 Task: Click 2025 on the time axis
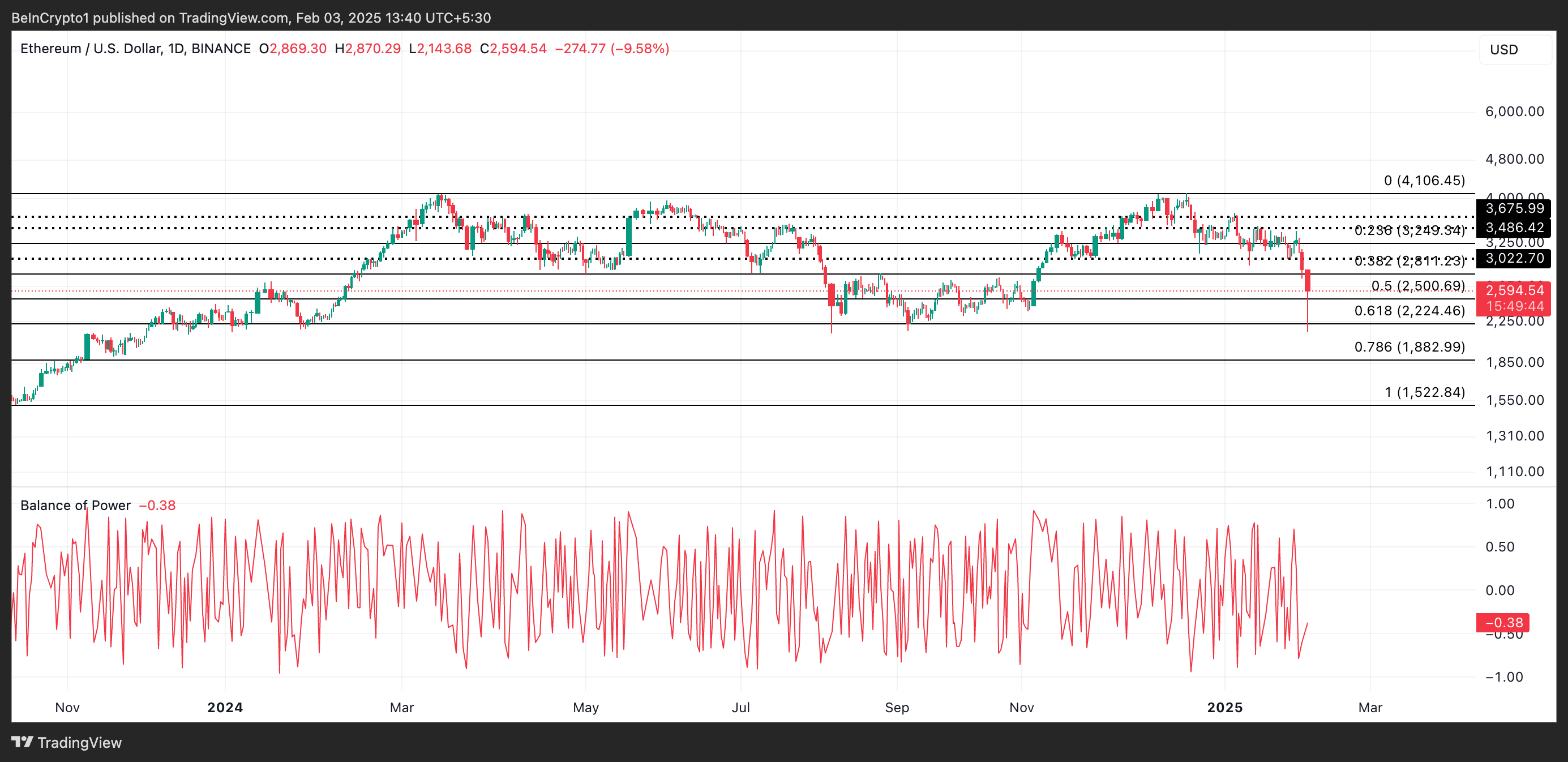coord(1226,707)
